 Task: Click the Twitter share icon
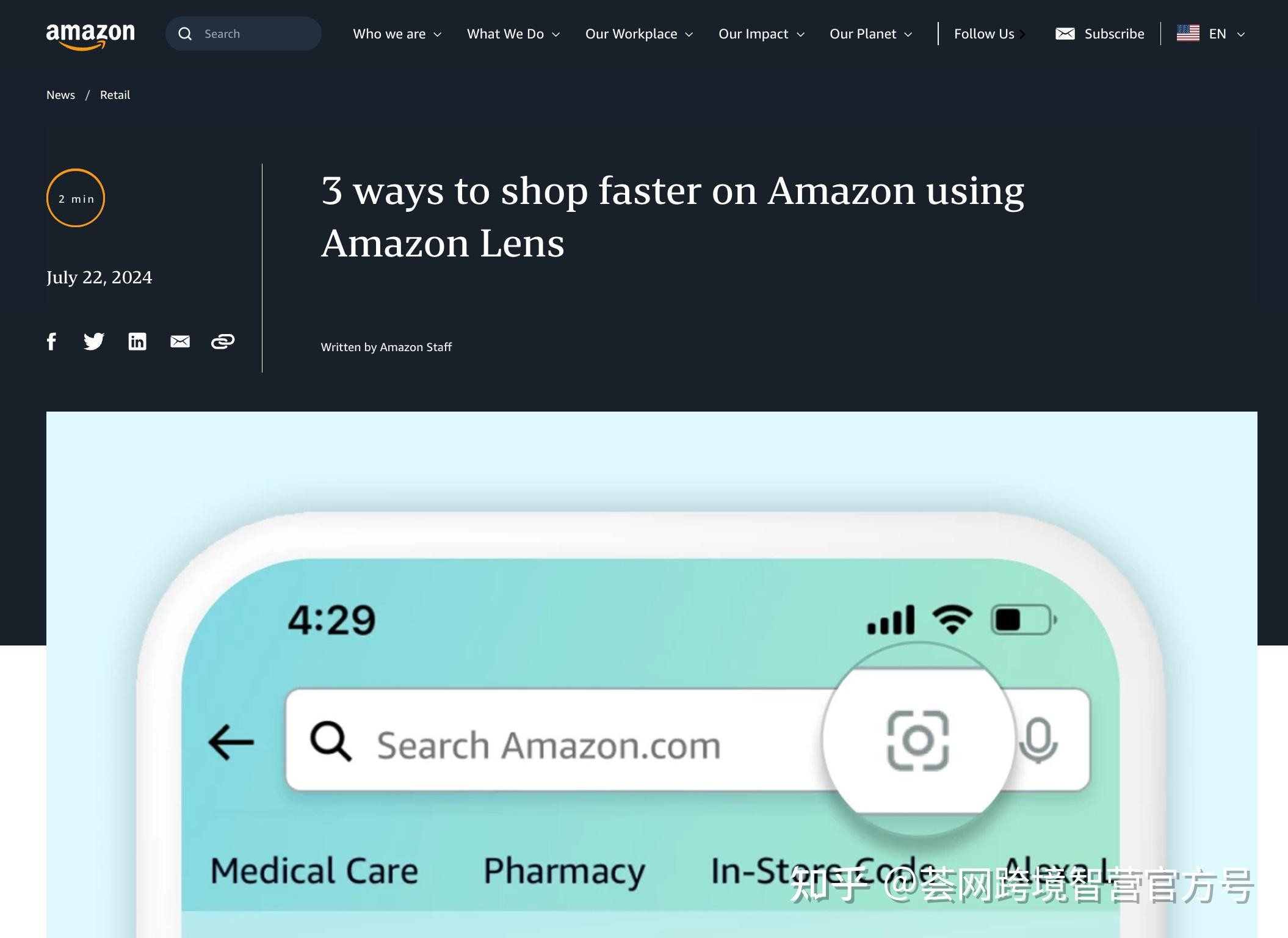tap(94, 341)
